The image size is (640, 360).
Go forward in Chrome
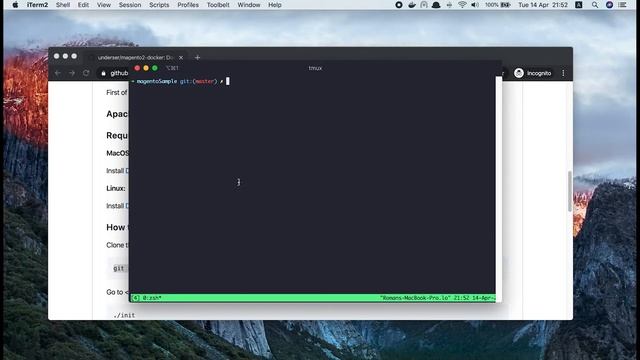point(72,73)
